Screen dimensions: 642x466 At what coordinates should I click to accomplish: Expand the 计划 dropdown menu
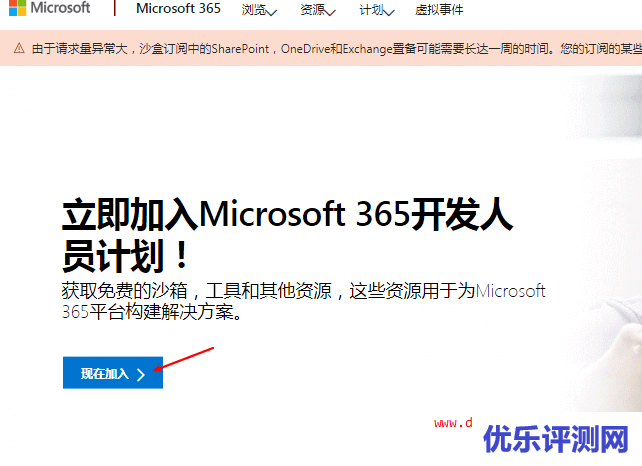click(x=377, y=9)
